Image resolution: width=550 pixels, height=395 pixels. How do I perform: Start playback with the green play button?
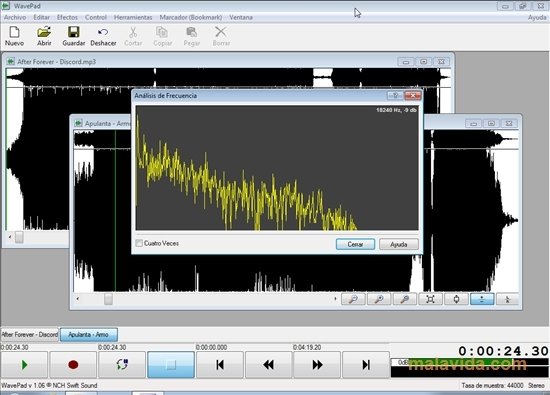coord(24,365)
